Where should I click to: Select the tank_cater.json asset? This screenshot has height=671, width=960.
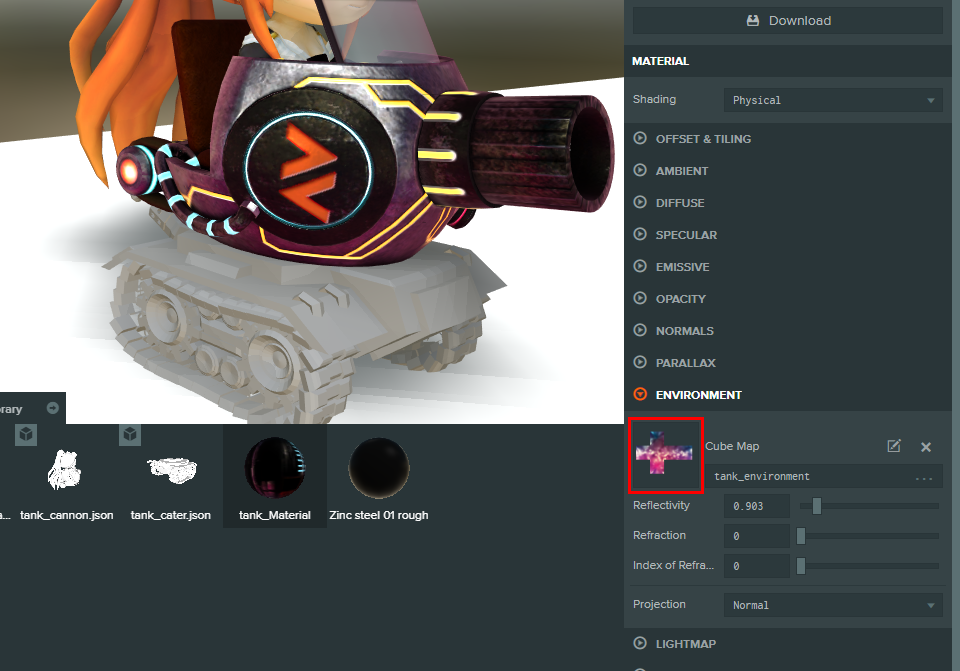[171, 478]
